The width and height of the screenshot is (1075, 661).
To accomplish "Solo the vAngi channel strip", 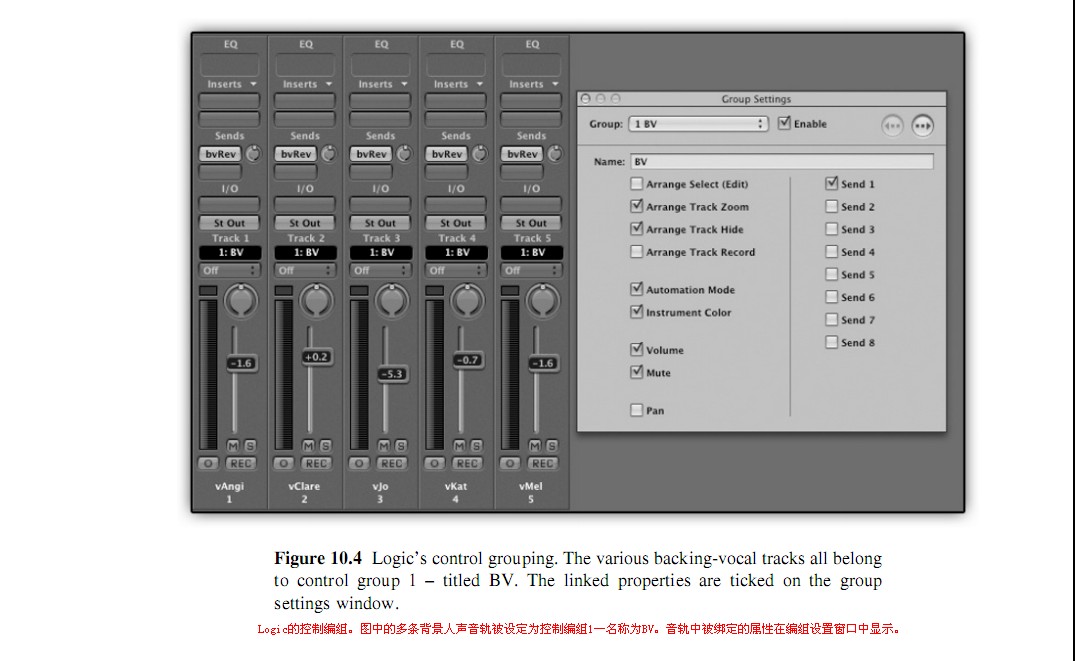I will (250, 446).
